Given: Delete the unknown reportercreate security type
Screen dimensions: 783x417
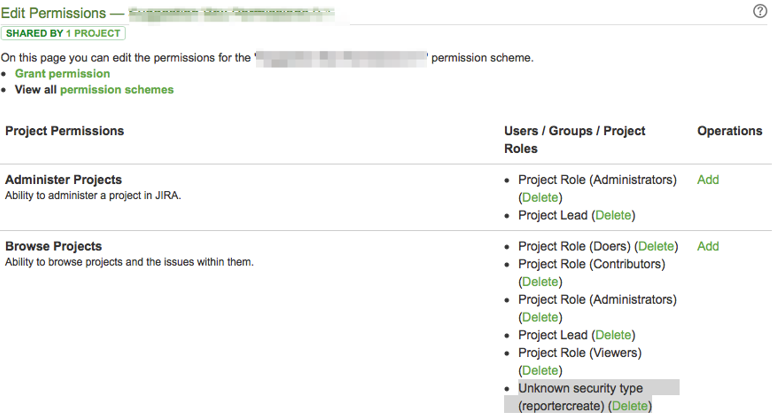Looking at the screenshot, I should [629, 406].
